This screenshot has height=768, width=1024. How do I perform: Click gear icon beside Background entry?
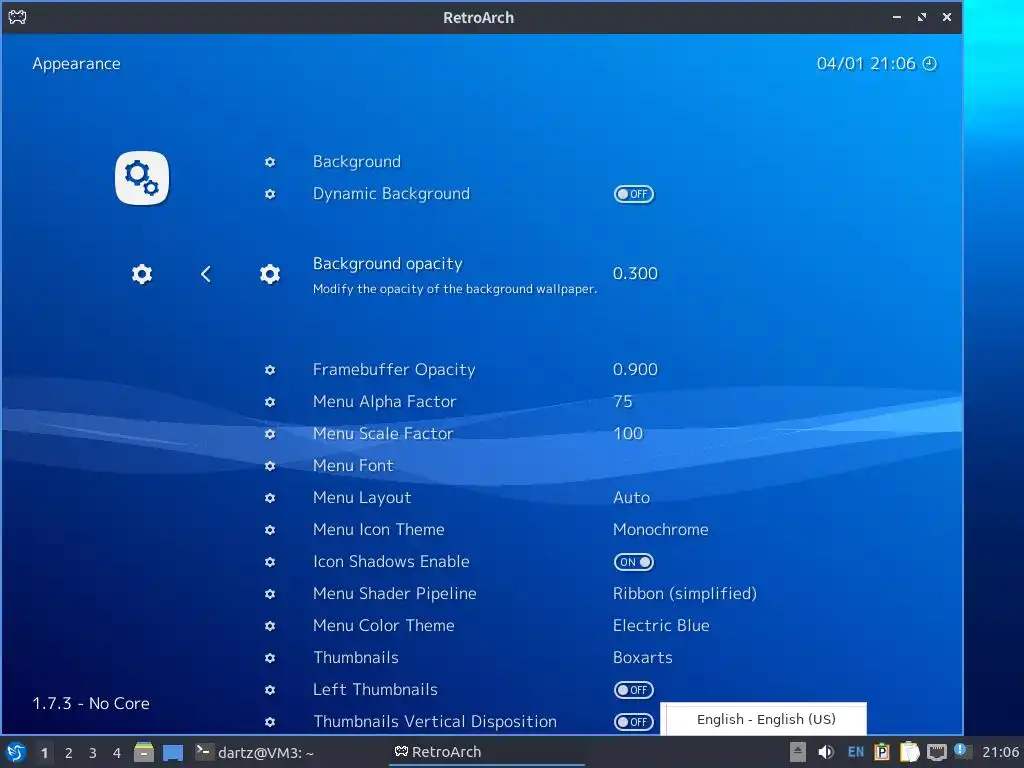tap(270, 162)
